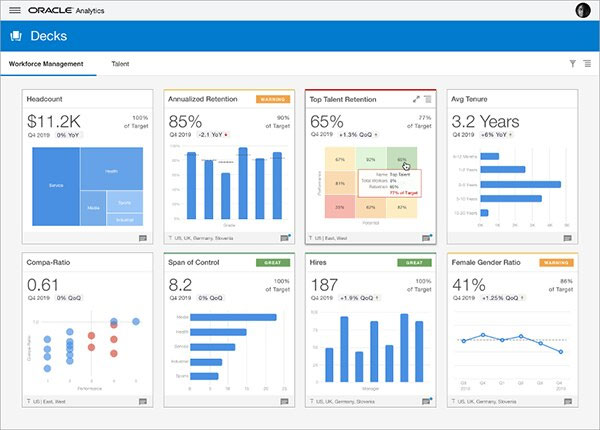Switch to the Talent tab

pyautogui.click(x=120, y=64)
